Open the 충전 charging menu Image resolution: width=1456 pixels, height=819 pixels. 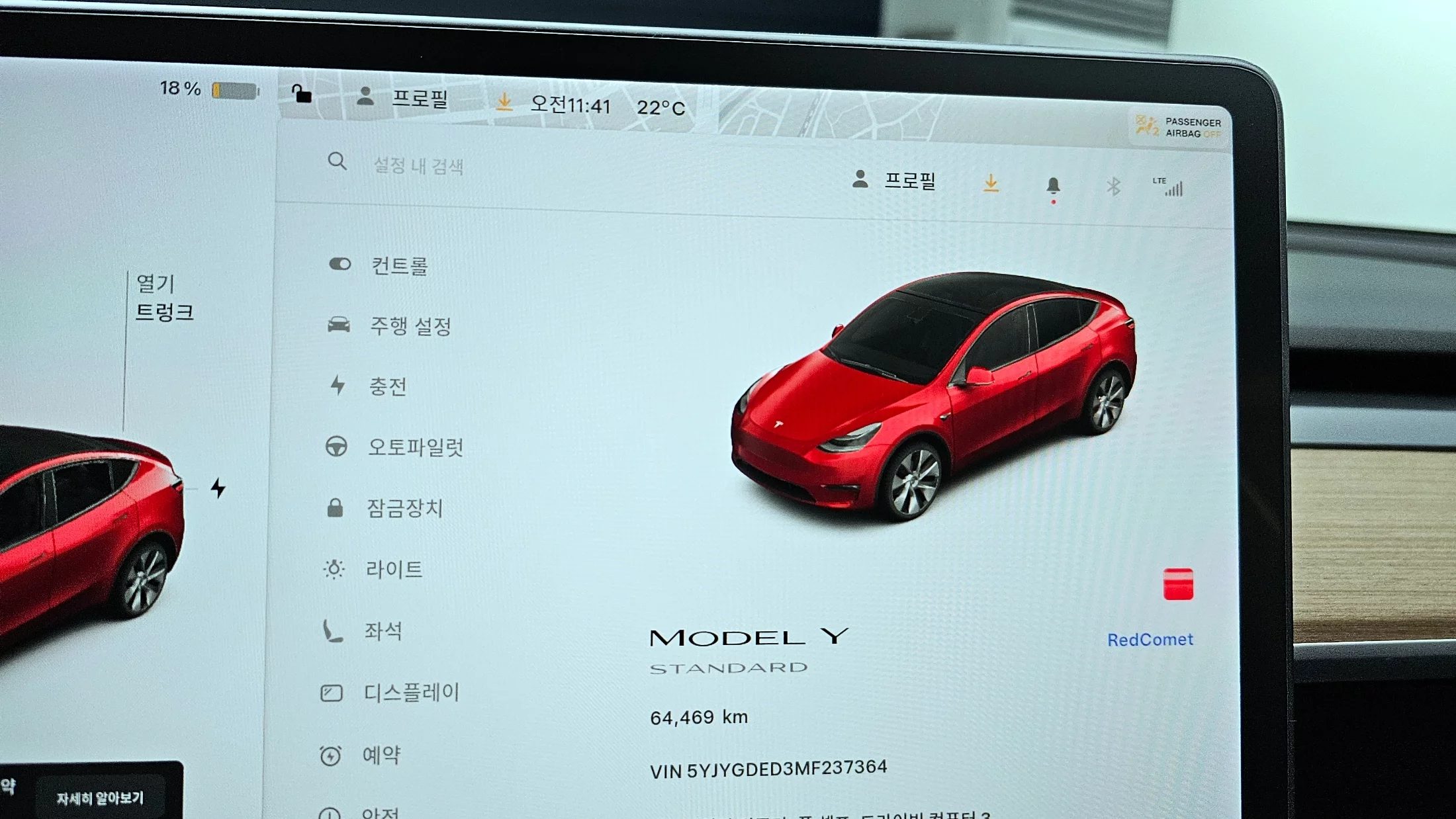click(x=387, y=386)
